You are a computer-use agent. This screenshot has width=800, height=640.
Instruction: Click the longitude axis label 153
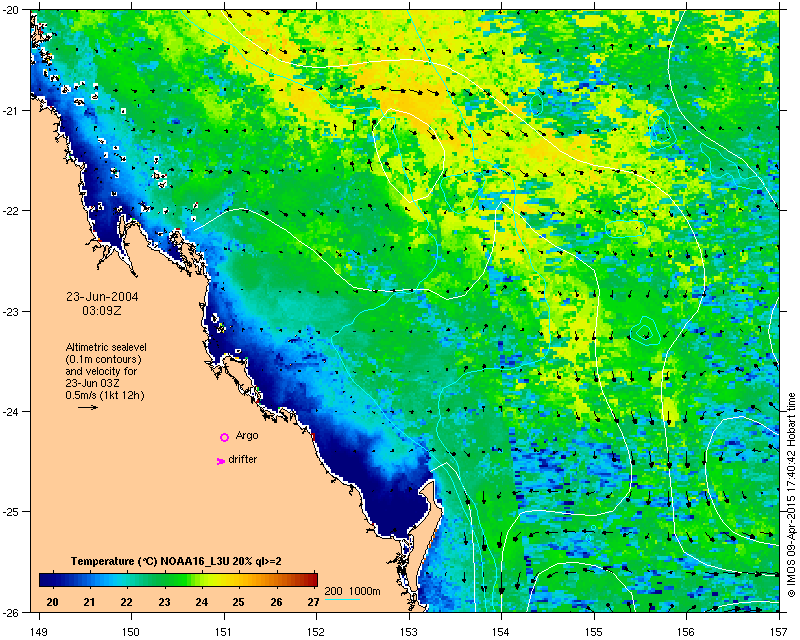(x=409, y=632)
